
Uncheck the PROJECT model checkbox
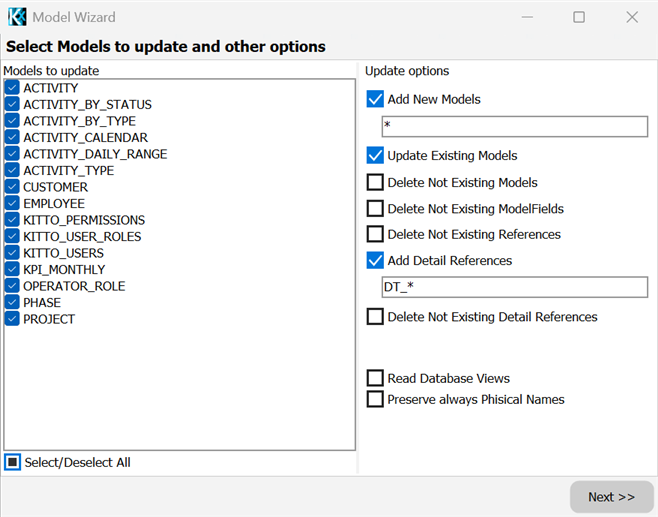(x=12, y=319)
